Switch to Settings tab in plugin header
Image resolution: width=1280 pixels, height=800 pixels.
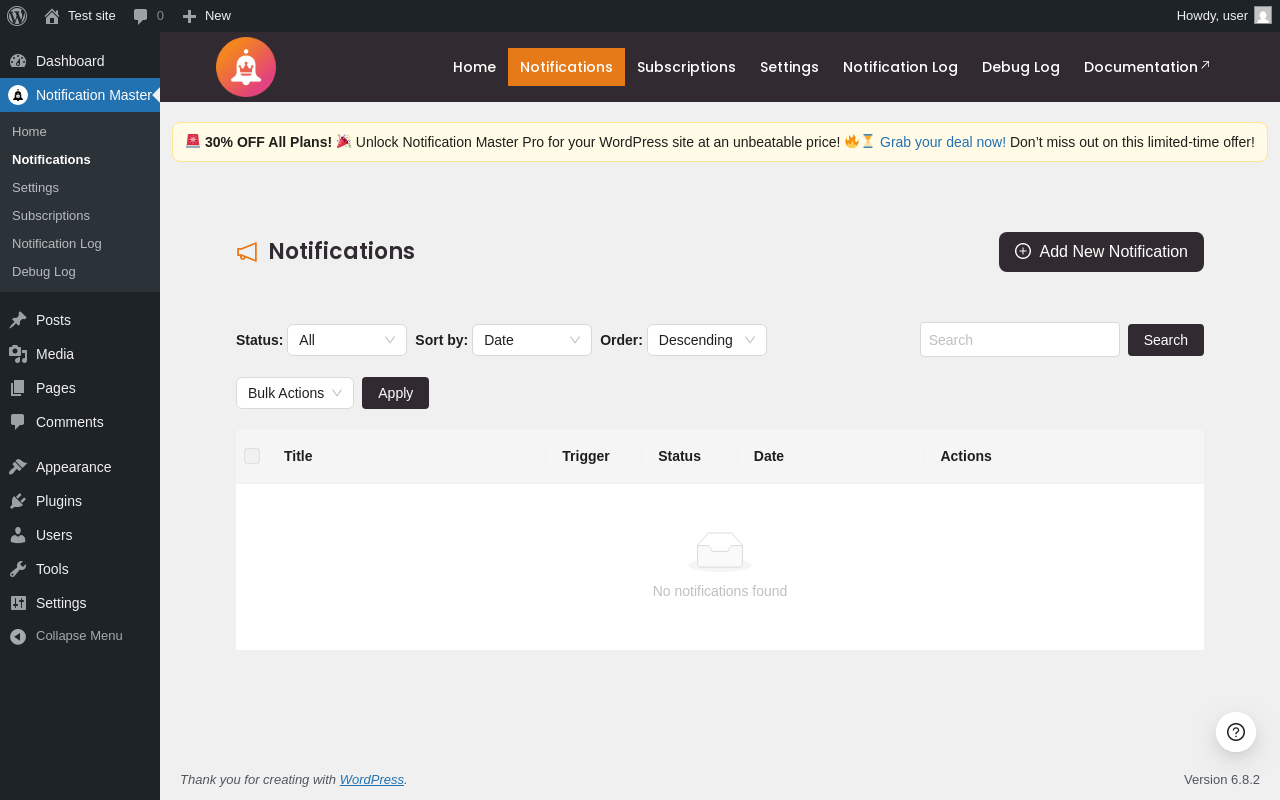[x=789, y=67]
